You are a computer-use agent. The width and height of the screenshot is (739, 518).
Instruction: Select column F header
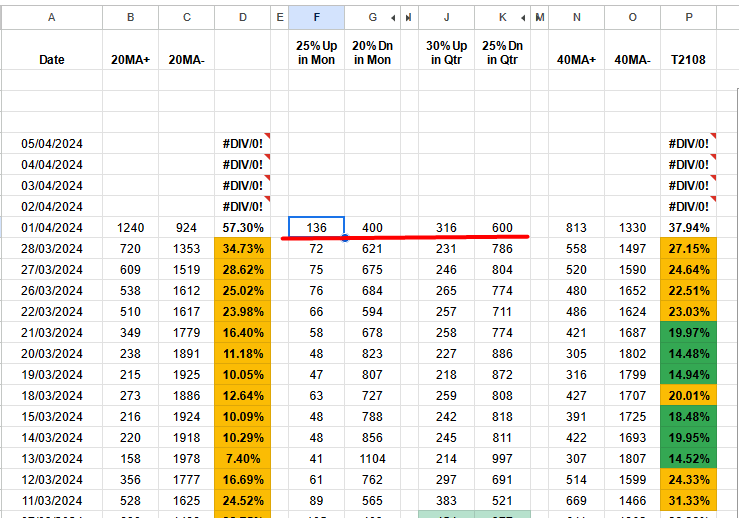coord(316,17)
